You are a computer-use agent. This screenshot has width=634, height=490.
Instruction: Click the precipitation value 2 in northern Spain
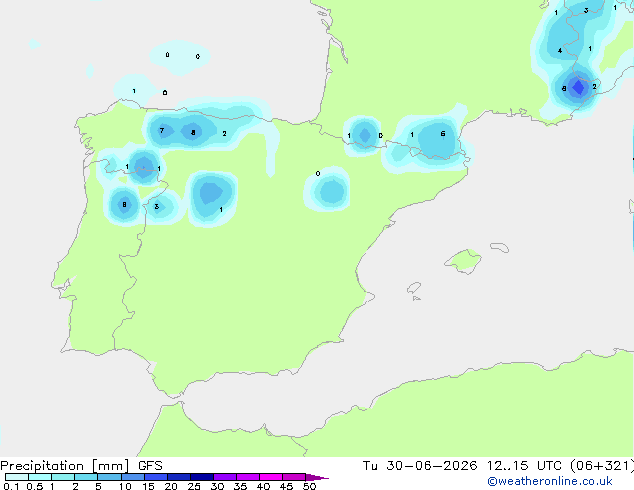pyautogui.click(x=224, y=133)
